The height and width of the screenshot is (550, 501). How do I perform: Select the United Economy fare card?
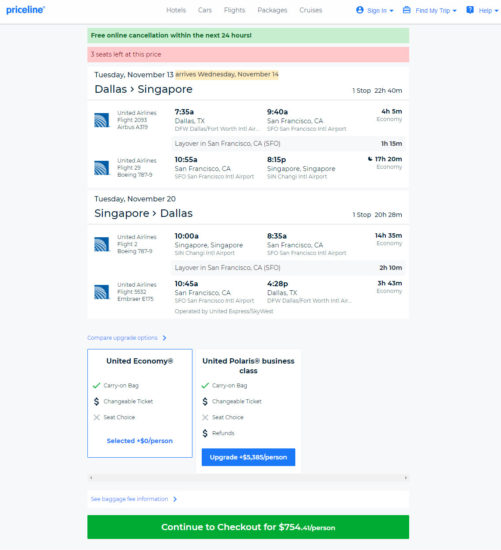click(x=140, y=403)
